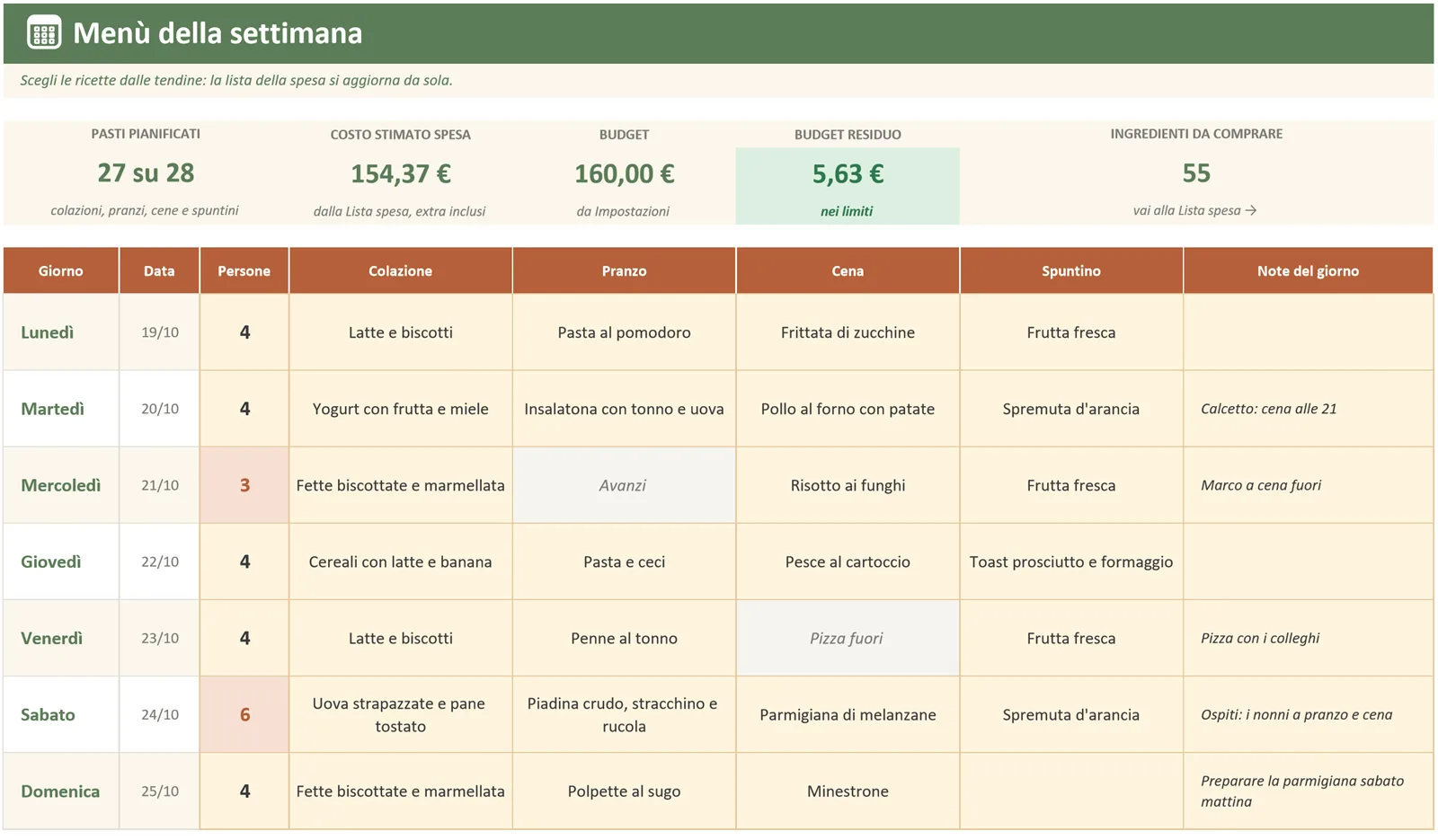Viewport: 1438px width, 840px height.
Task: Click the calendar icon beside Menù della settimana
Action: tap(44, 33)
